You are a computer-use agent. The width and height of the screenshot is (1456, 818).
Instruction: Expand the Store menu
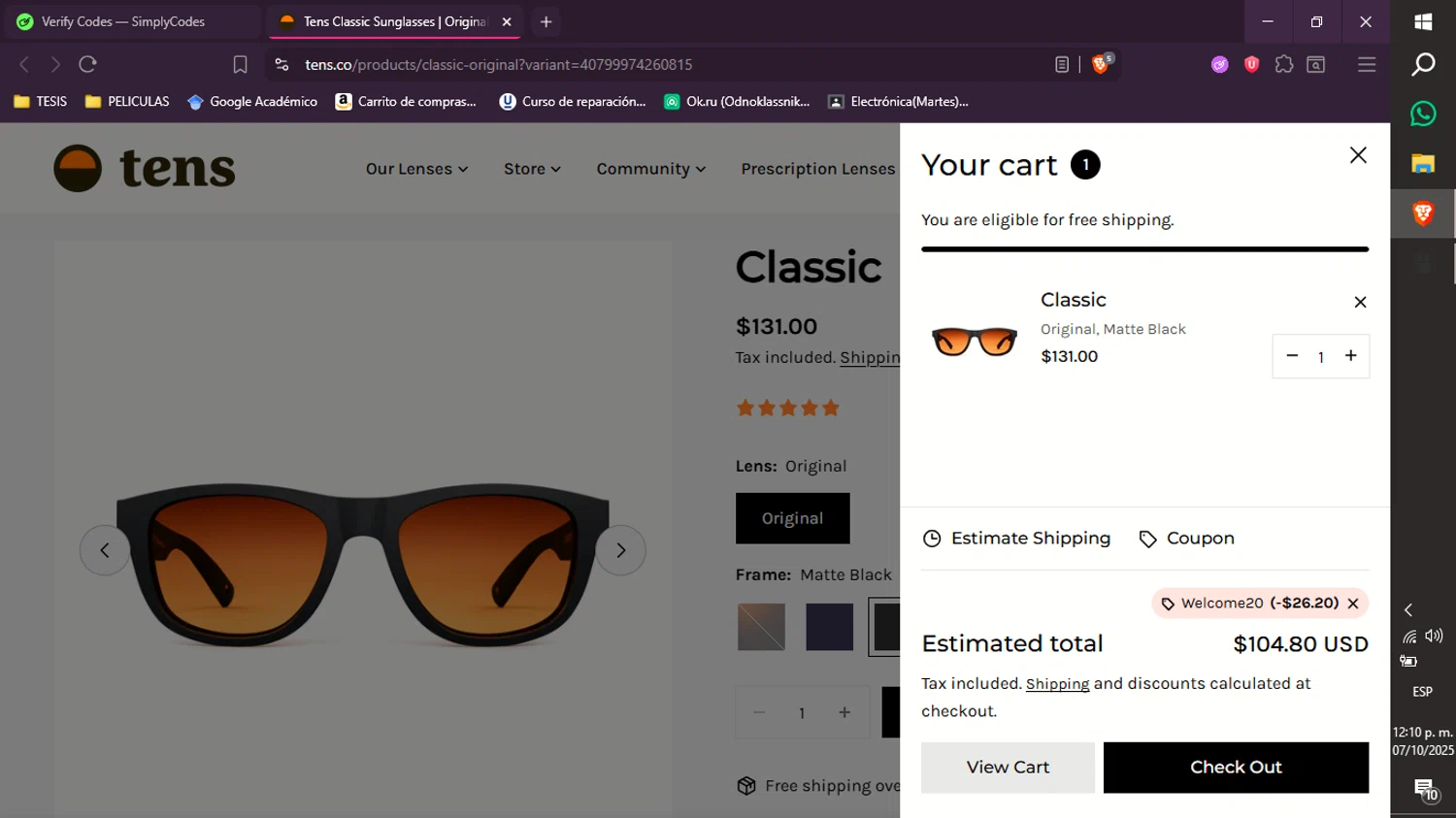[x=532, y=169]
